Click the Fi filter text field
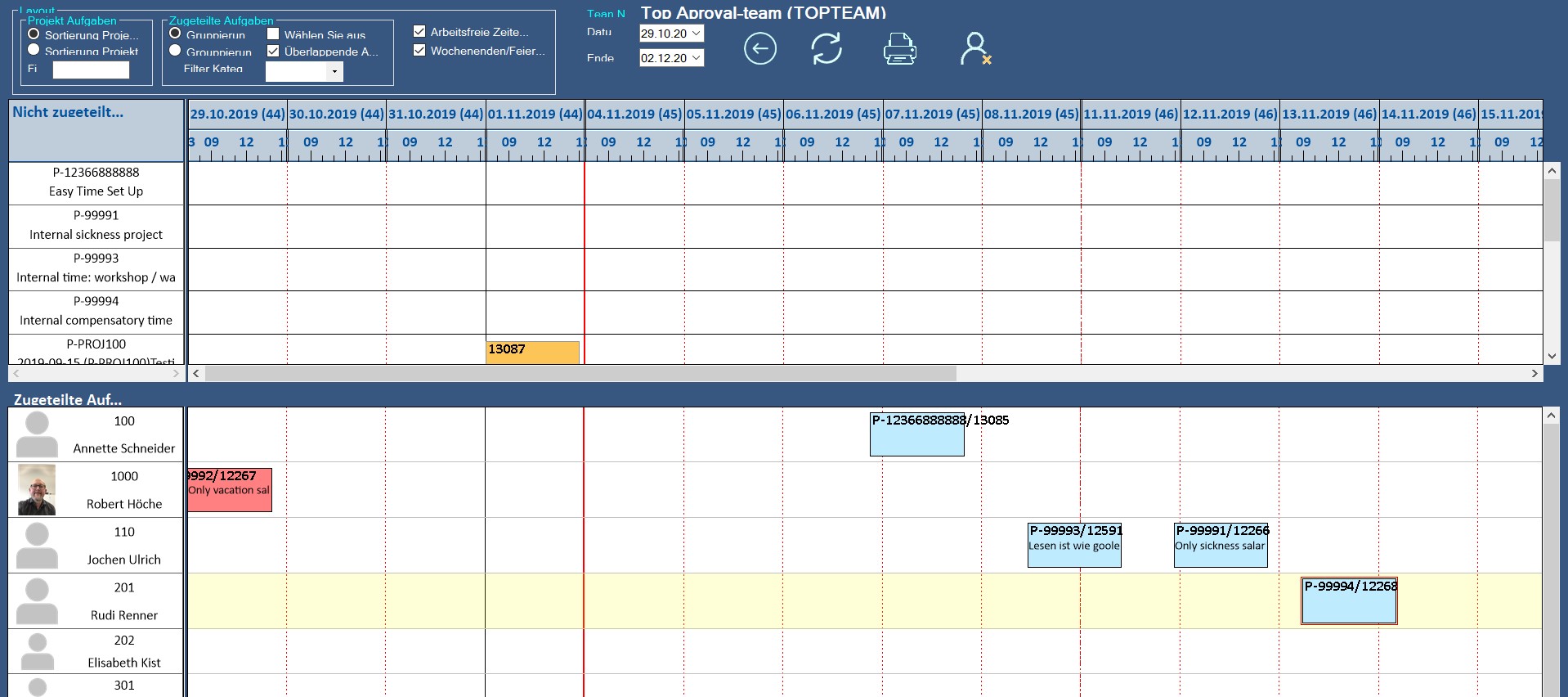The image size is (1568, 697). (91, 70)
